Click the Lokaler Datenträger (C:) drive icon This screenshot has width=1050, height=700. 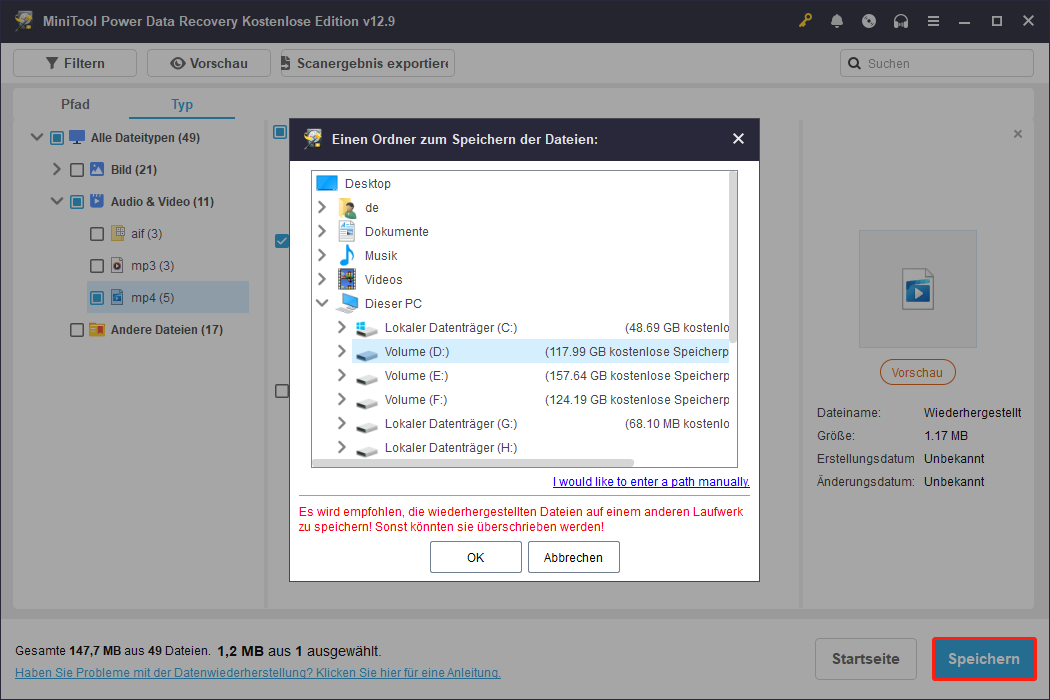(x=366, y=328)
